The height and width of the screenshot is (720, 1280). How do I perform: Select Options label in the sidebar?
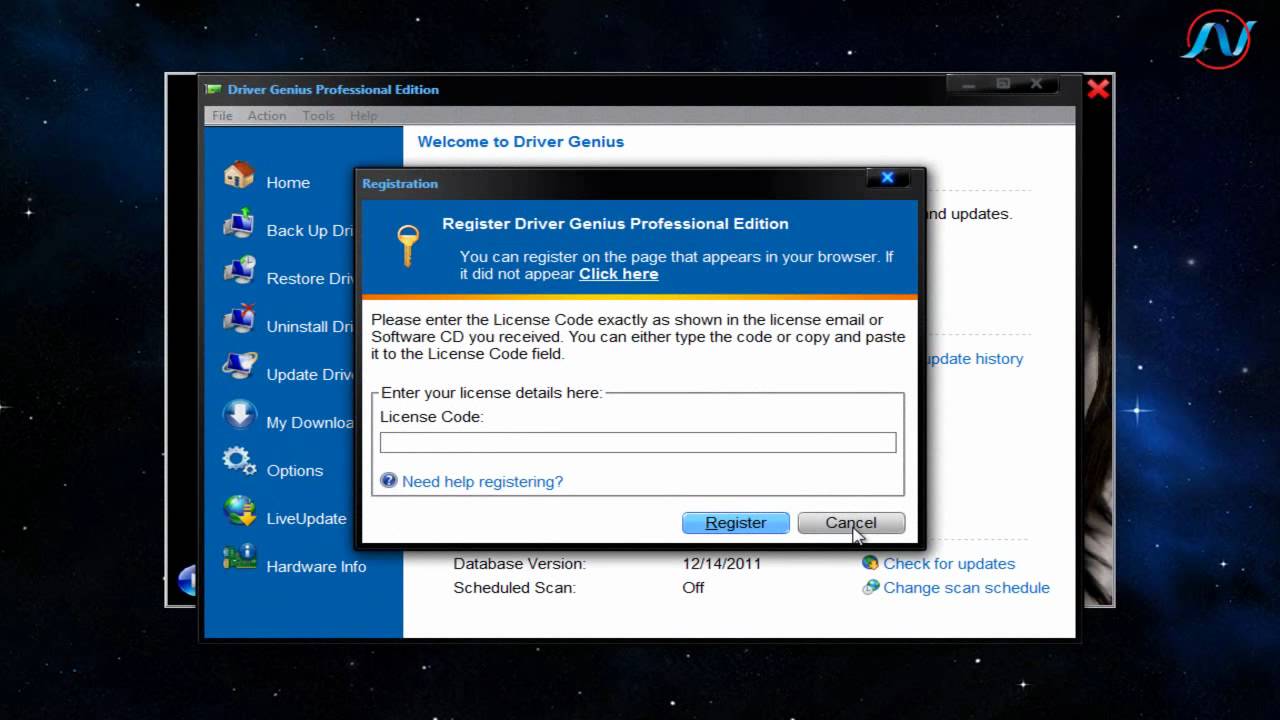[x=294, y=471]
